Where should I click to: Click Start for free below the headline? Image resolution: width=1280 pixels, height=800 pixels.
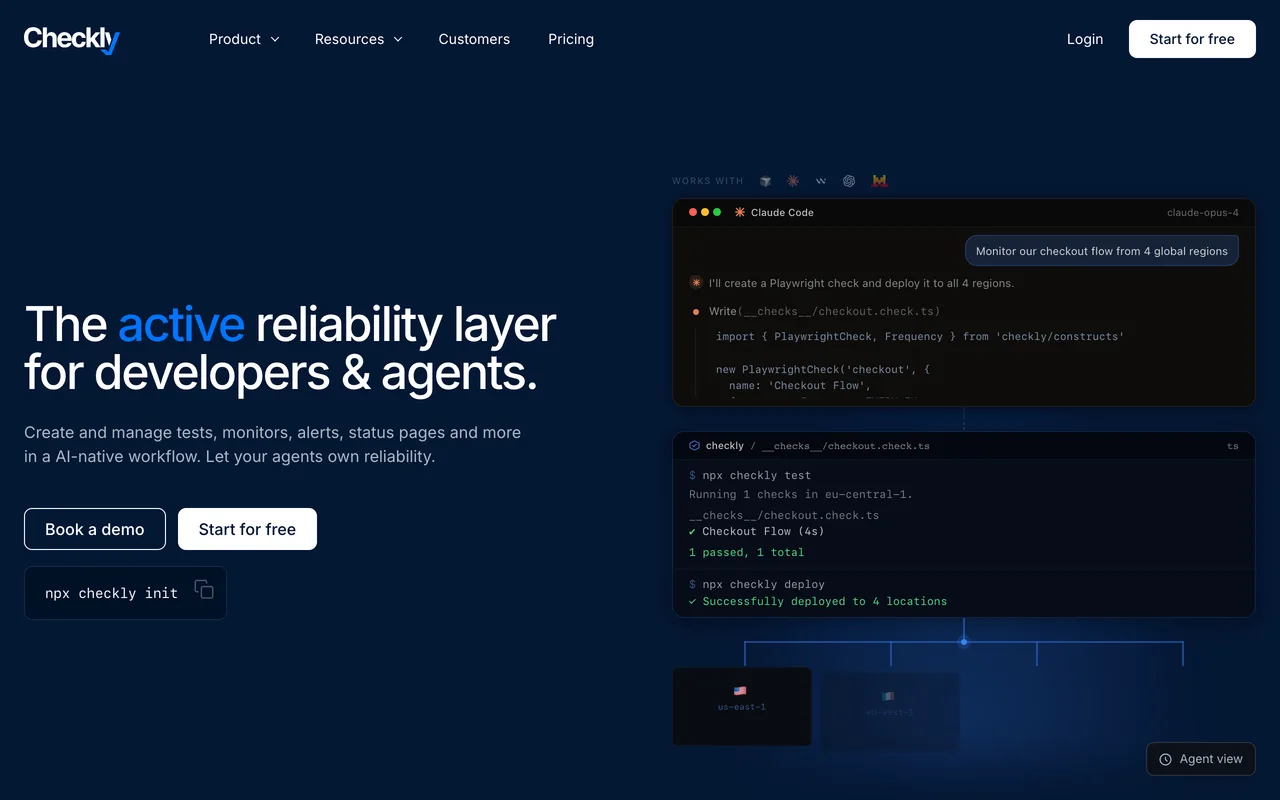coord(247,529)
